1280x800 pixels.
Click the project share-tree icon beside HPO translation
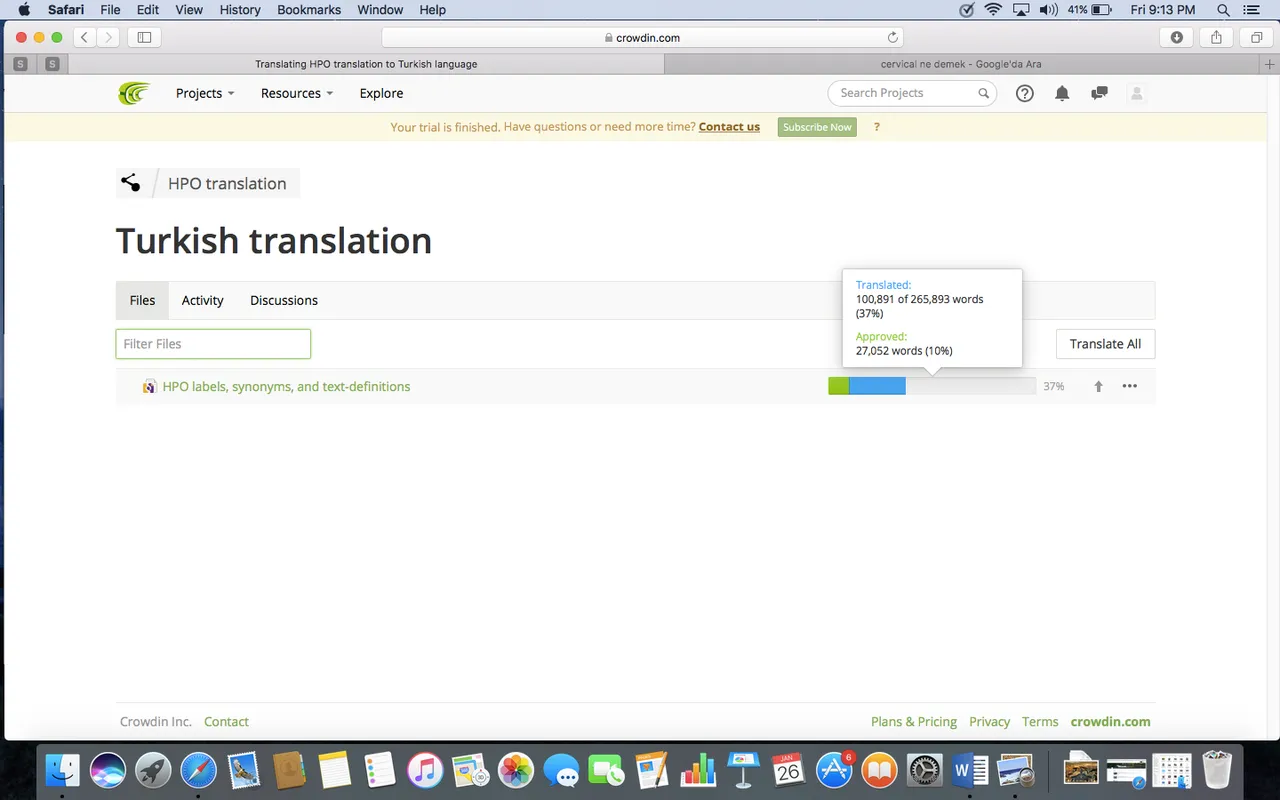130,183
